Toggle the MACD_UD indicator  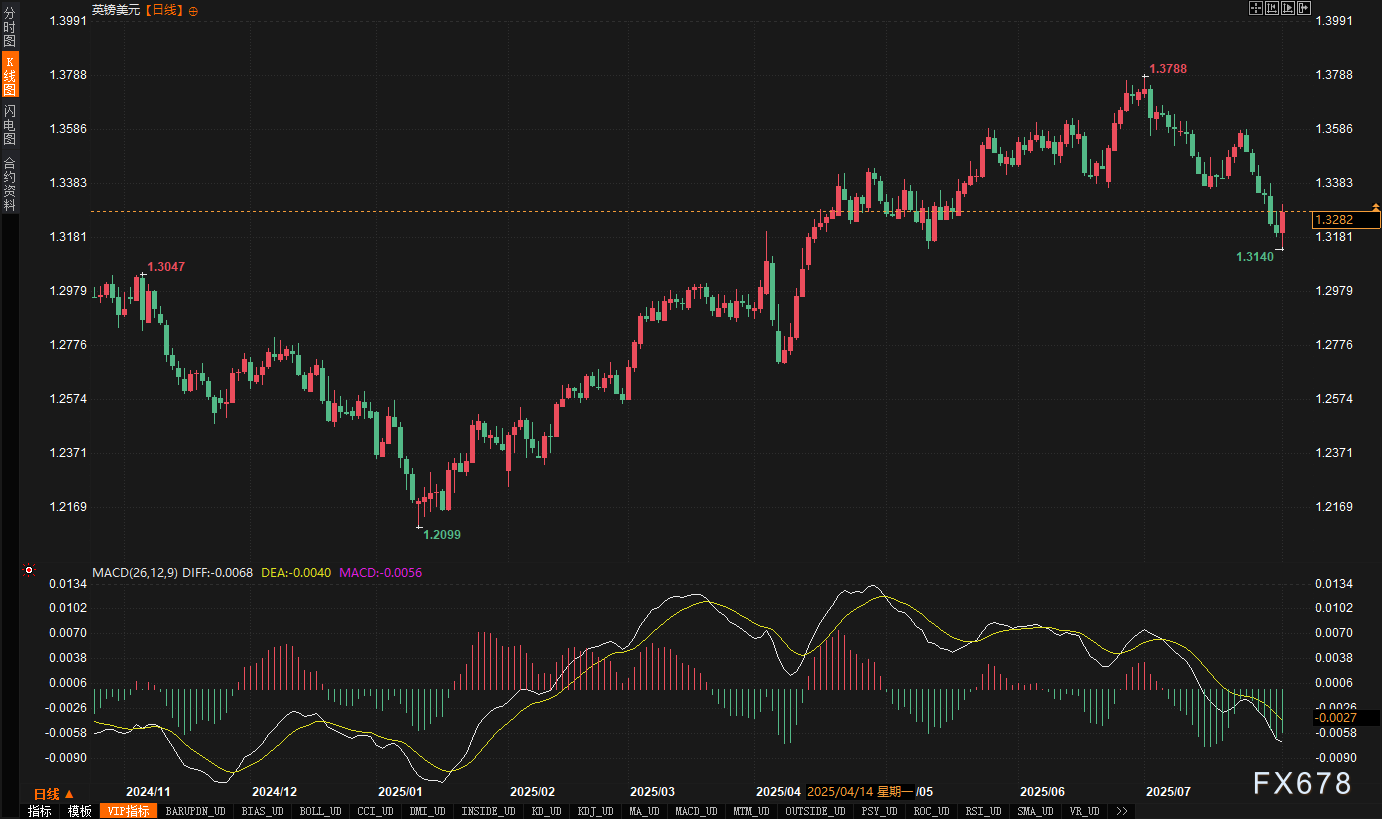695,811
